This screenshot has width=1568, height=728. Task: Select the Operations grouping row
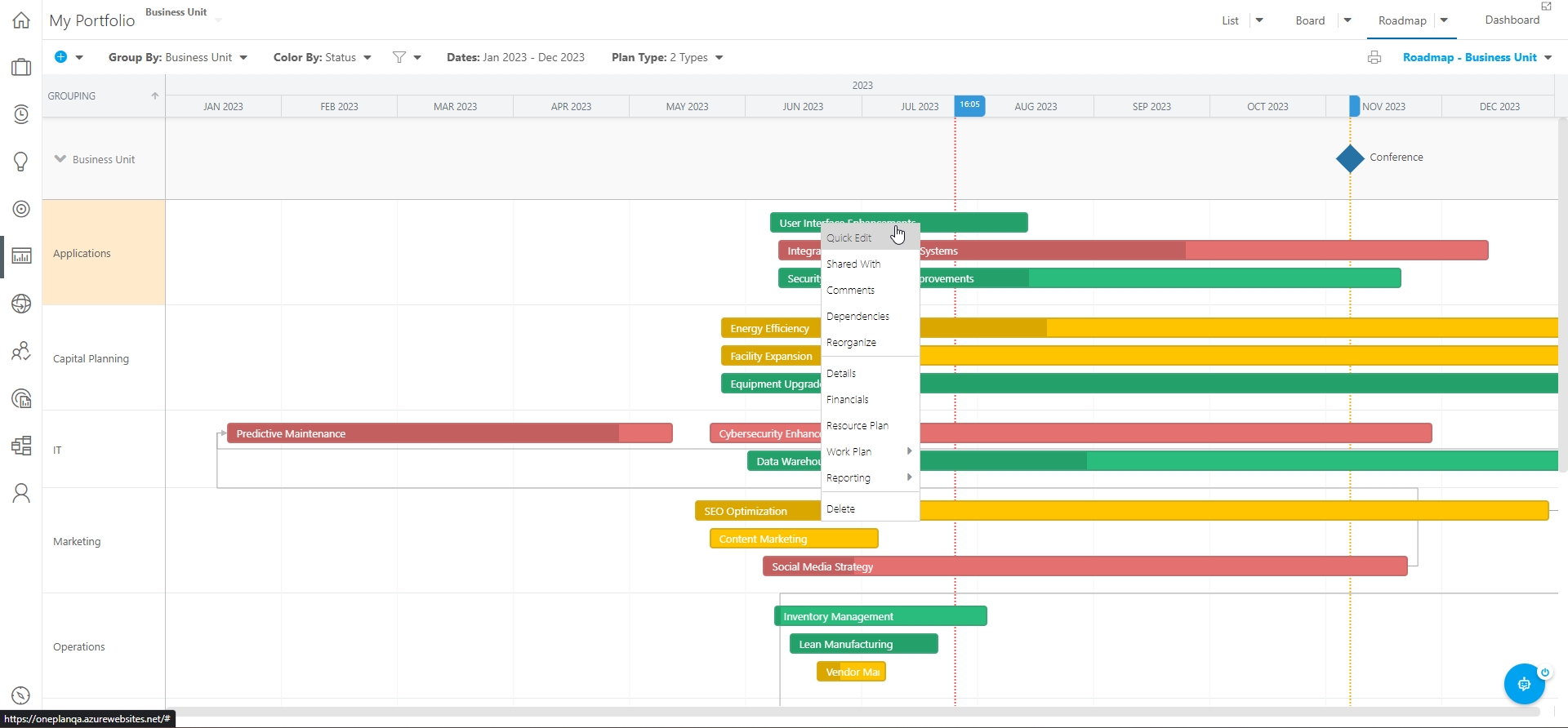(x=104, y=646)
